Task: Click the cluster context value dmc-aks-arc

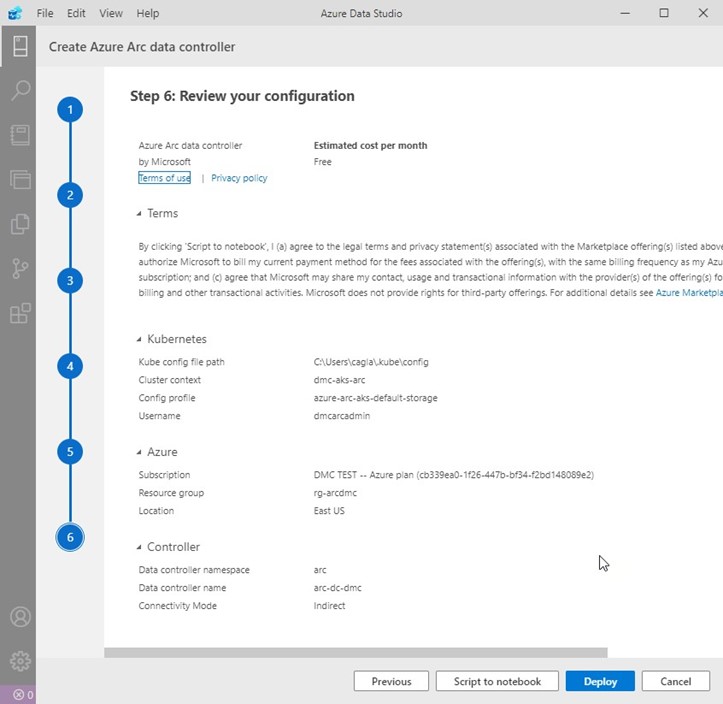Action: click(x=339, y=380)
